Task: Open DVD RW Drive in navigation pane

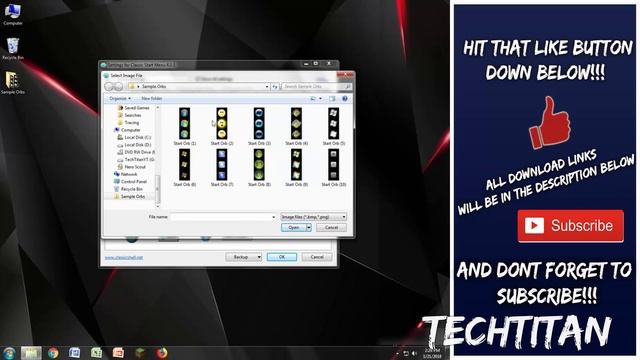Action: coord(136,152)
